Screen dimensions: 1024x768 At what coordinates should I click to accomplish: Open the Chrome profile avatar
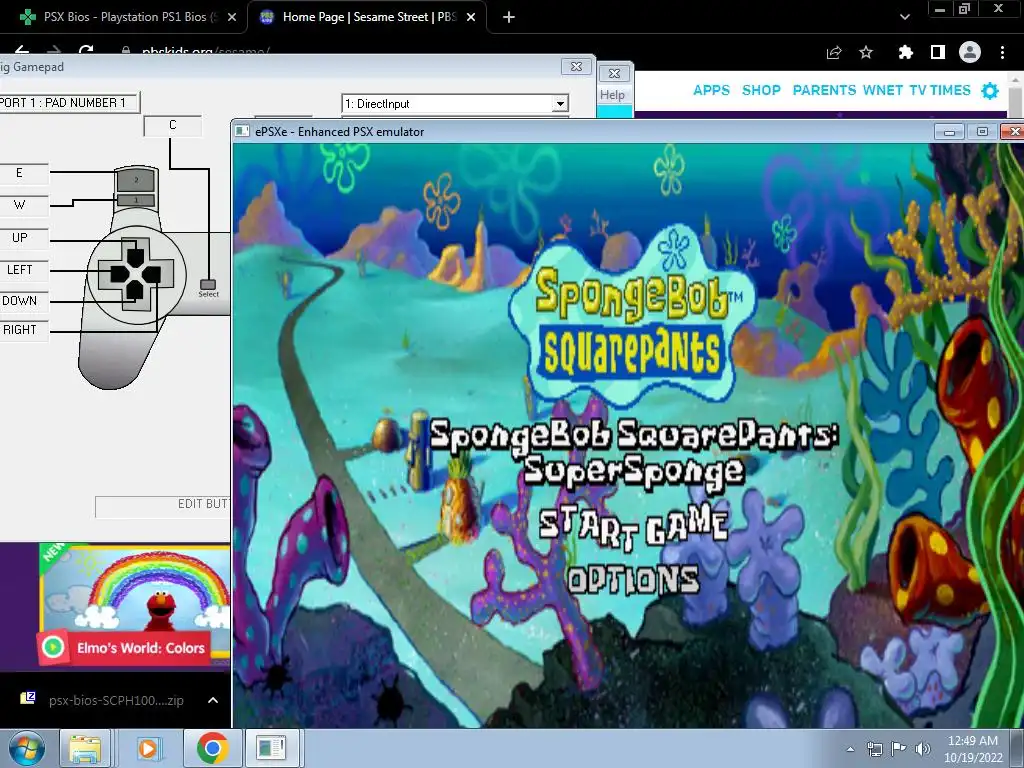(x=970, y=52)
